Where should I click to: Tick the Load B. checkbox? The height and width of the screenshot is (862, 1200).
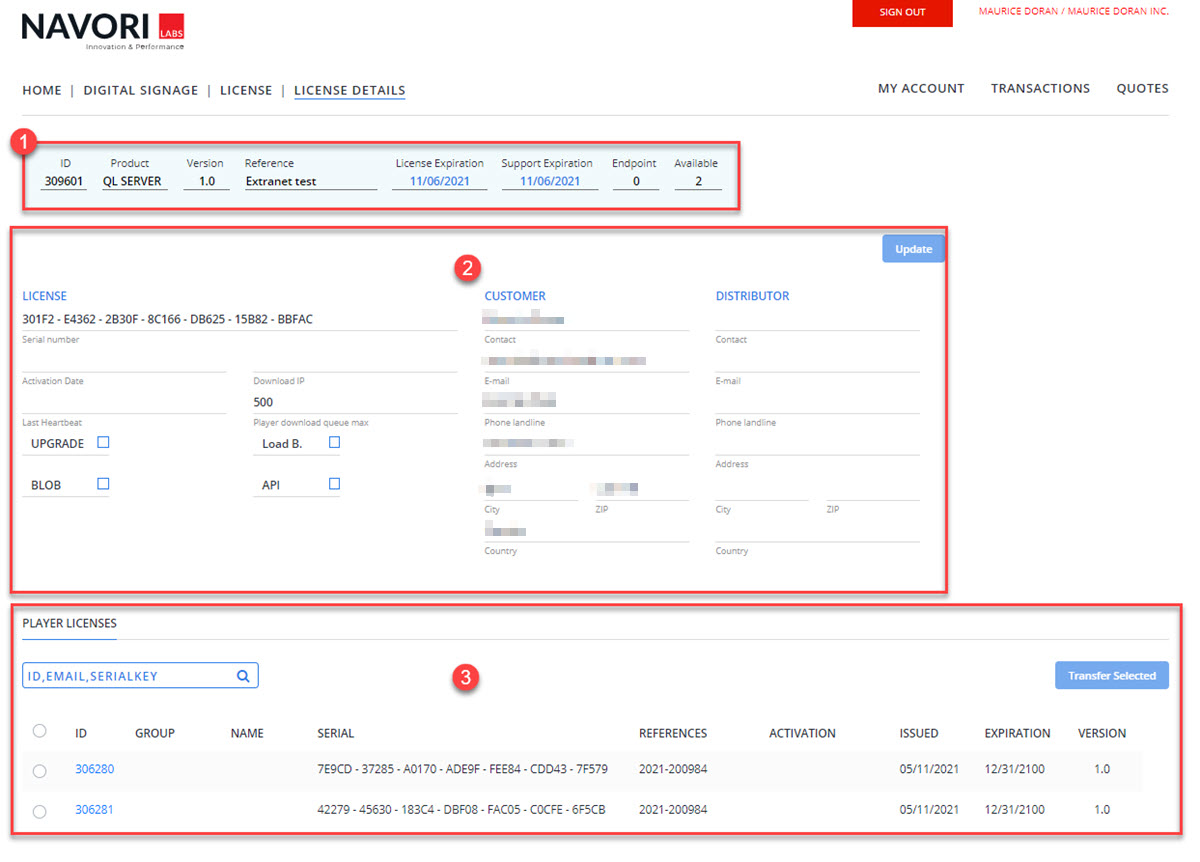point(335,442)
